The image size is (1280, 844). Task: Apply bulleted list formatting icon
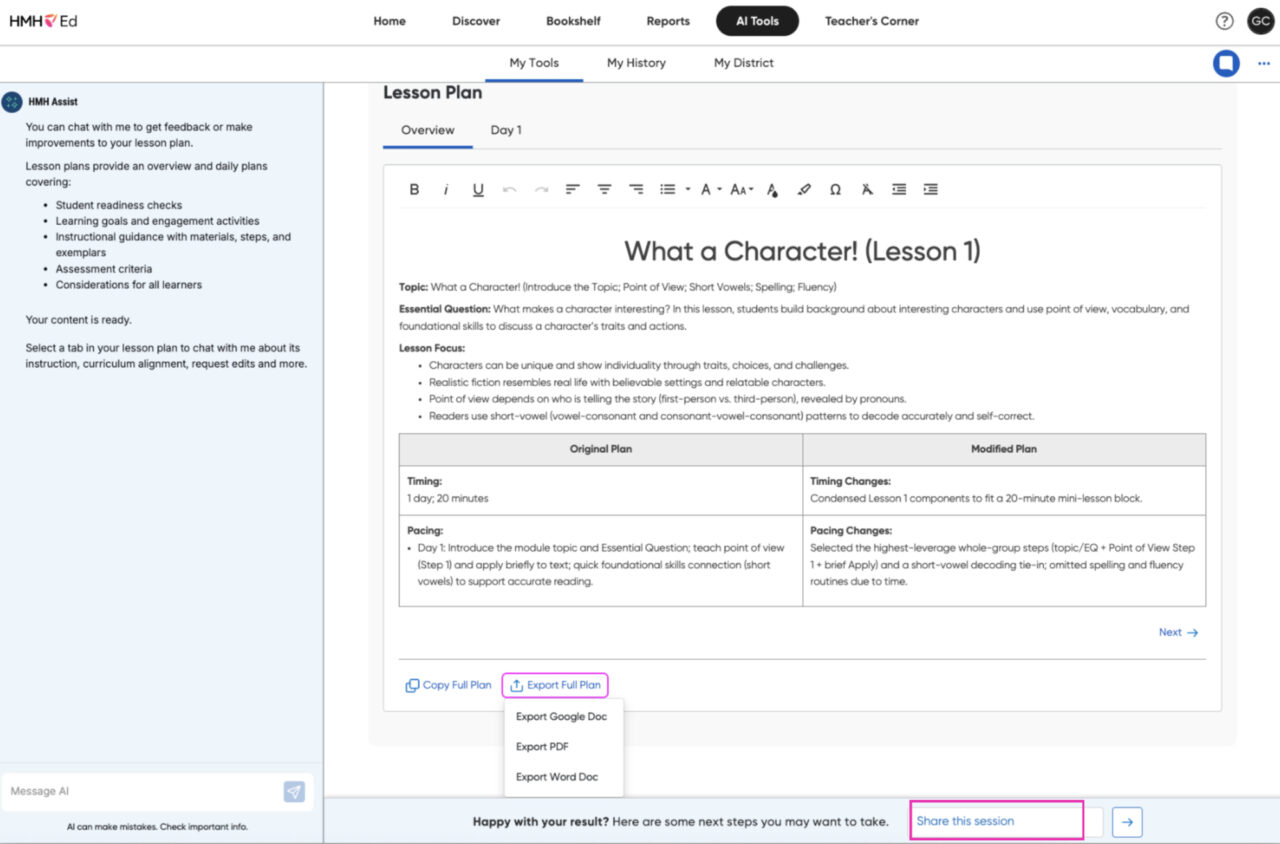[x=667, y=189]
